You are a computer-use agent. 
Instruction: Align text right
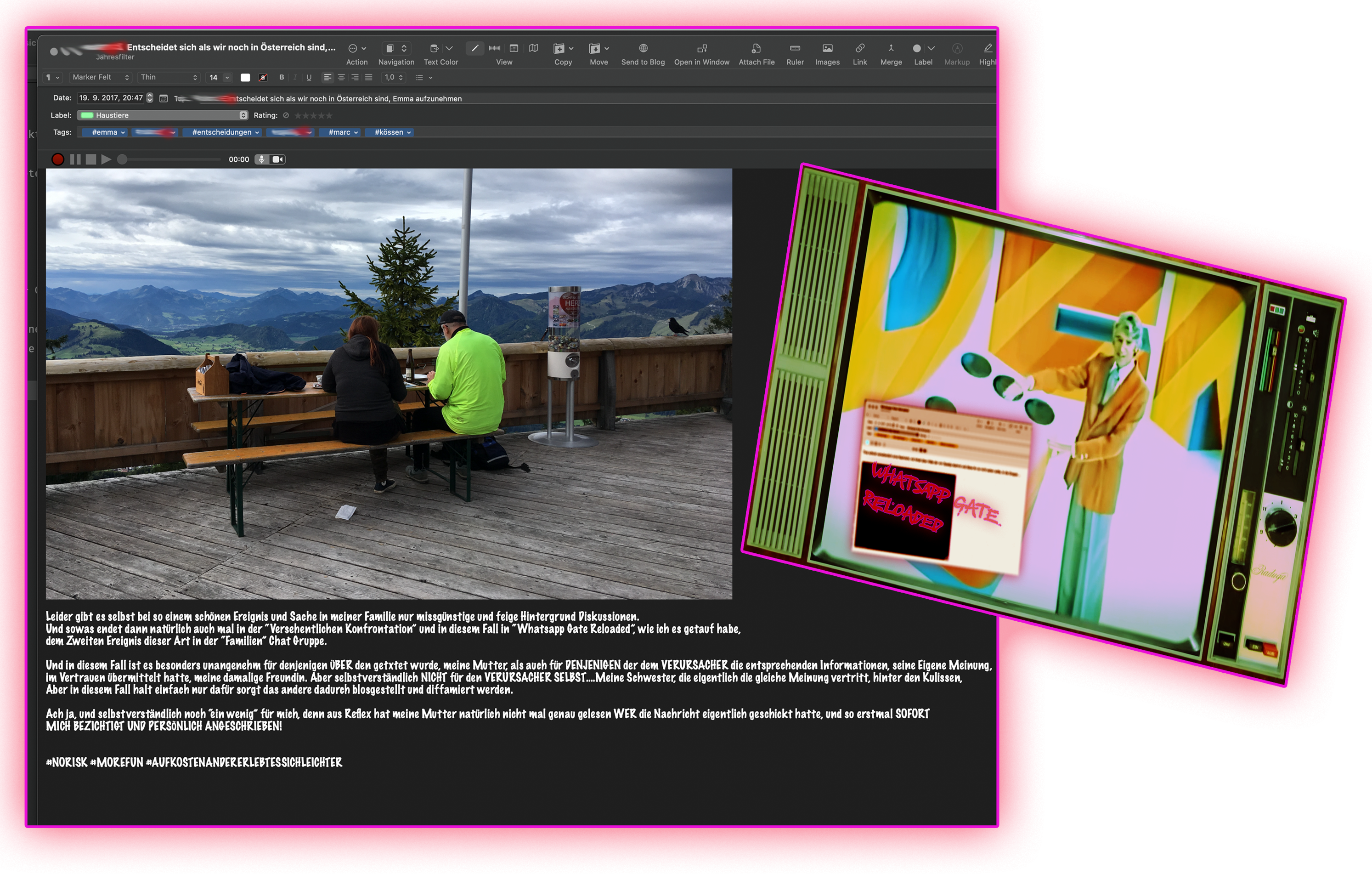[355, 78]
